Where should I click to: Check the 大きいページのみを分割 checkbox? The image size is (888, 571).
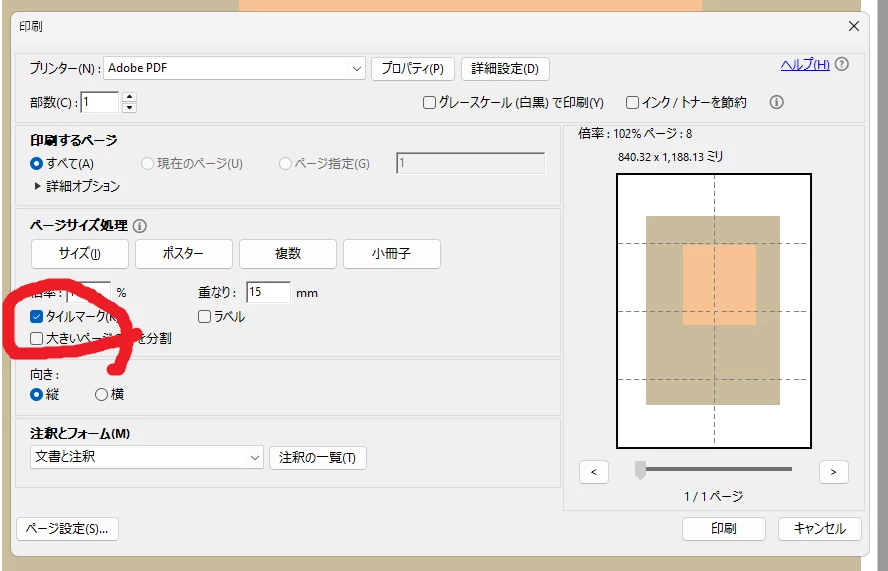tap(36, 338)
